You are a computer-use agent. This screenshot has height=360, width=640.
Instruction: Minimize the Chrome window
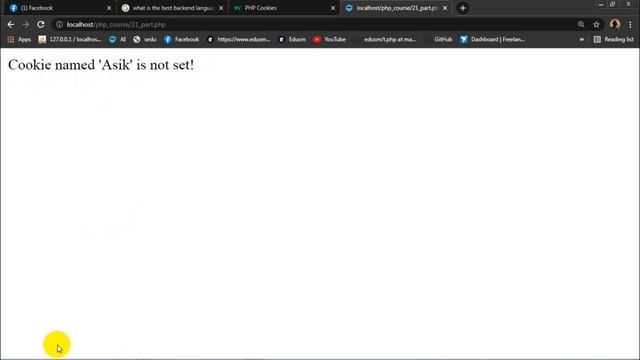[x=600, y=4]
